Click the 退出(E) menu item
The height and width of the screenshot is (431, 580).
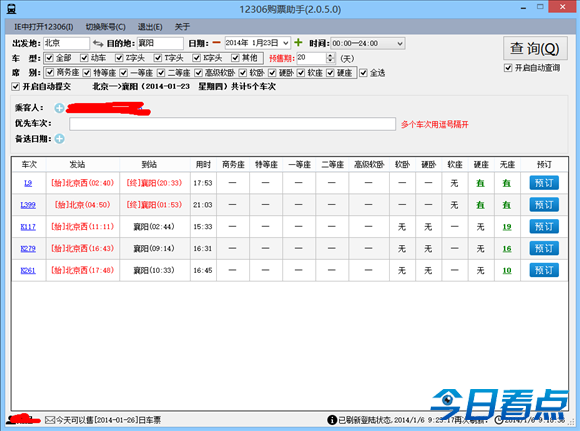(x=150, y=27)
